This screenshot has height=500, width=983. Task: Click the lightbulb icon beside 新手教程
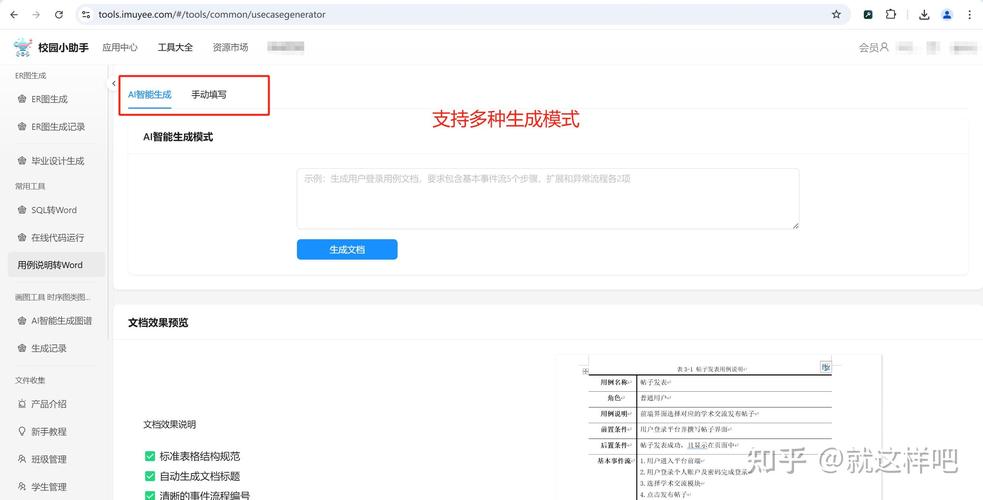pos(22,432)
